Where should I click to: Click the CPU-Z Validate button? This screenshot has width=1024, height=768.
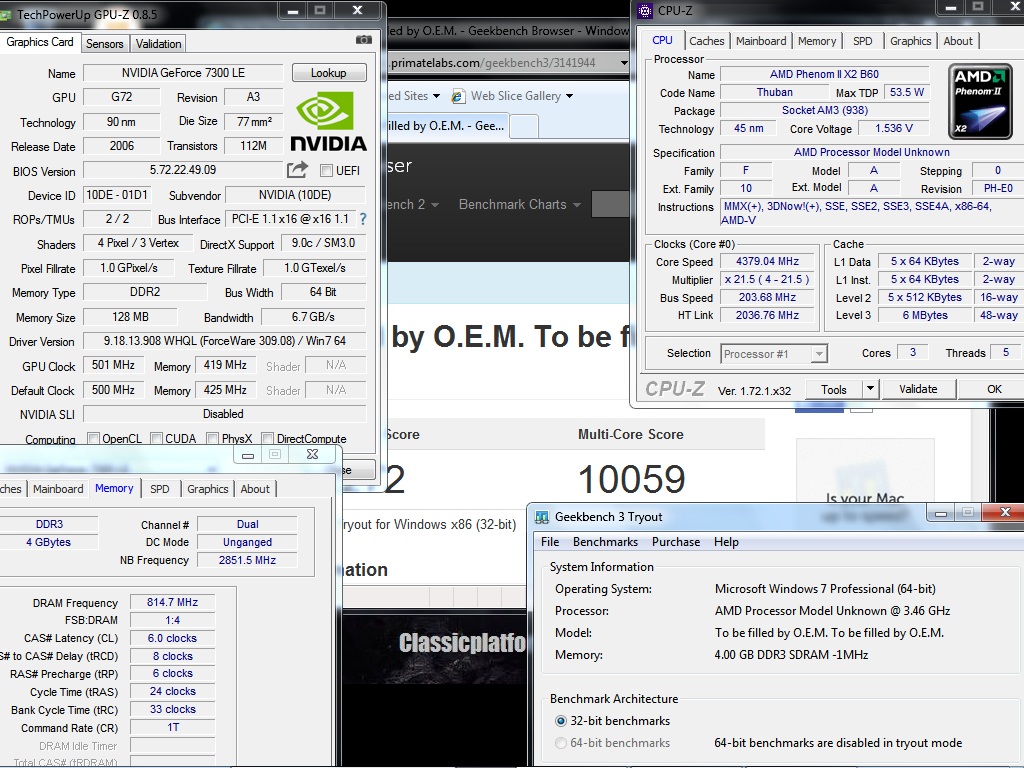(x=918, y=389)
